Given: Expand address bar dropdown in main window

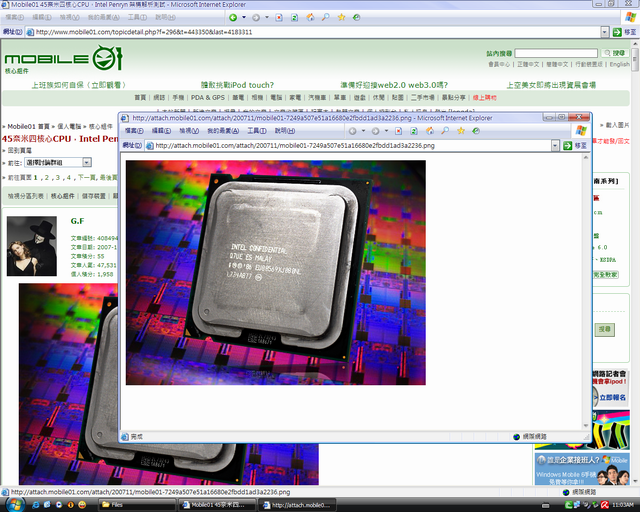Looking at the screenshot, I should tap(605, 32).
